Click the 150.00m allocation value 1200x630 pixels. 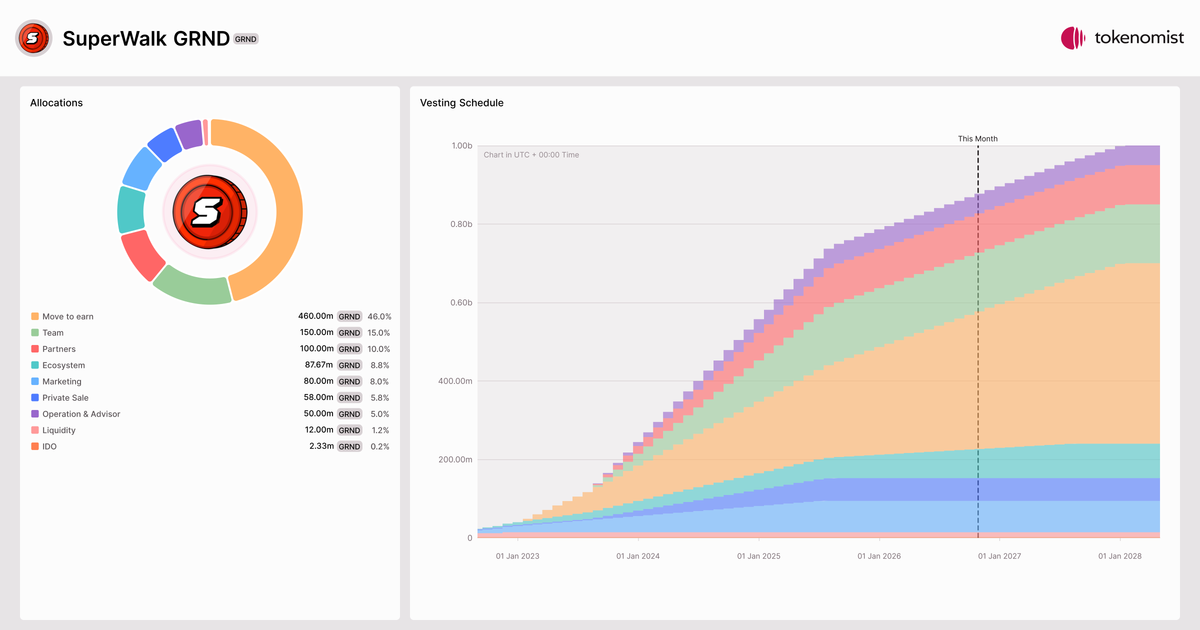point(316,332)
